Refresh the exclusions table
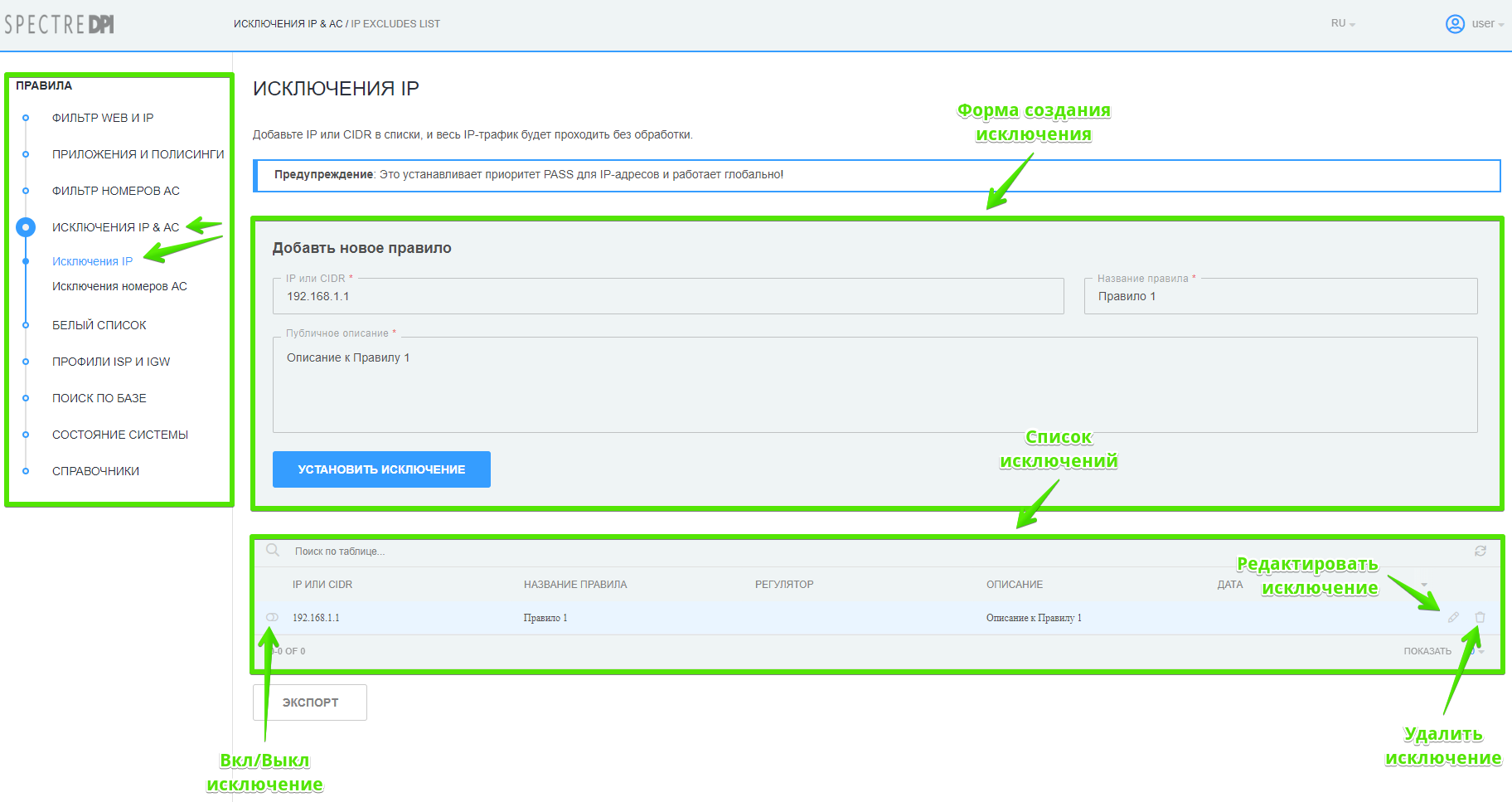The image size is (1512, 802). tap(1480, 552)
